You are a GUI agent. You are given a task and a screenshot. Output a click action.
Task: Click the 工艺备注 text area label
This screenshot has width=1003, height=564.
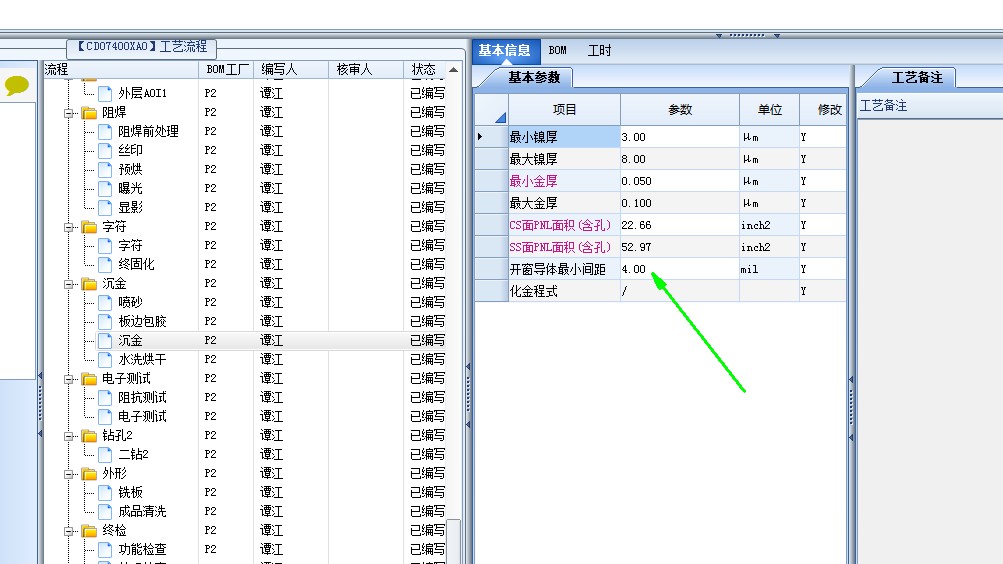883,106
